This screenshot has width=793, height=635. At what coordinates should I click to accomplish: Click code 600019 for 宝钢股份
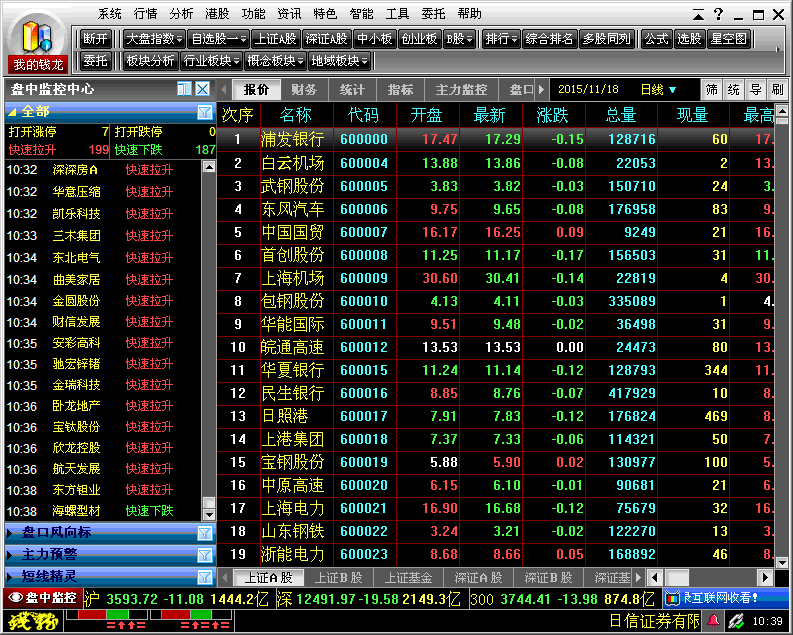click(364, 462)
